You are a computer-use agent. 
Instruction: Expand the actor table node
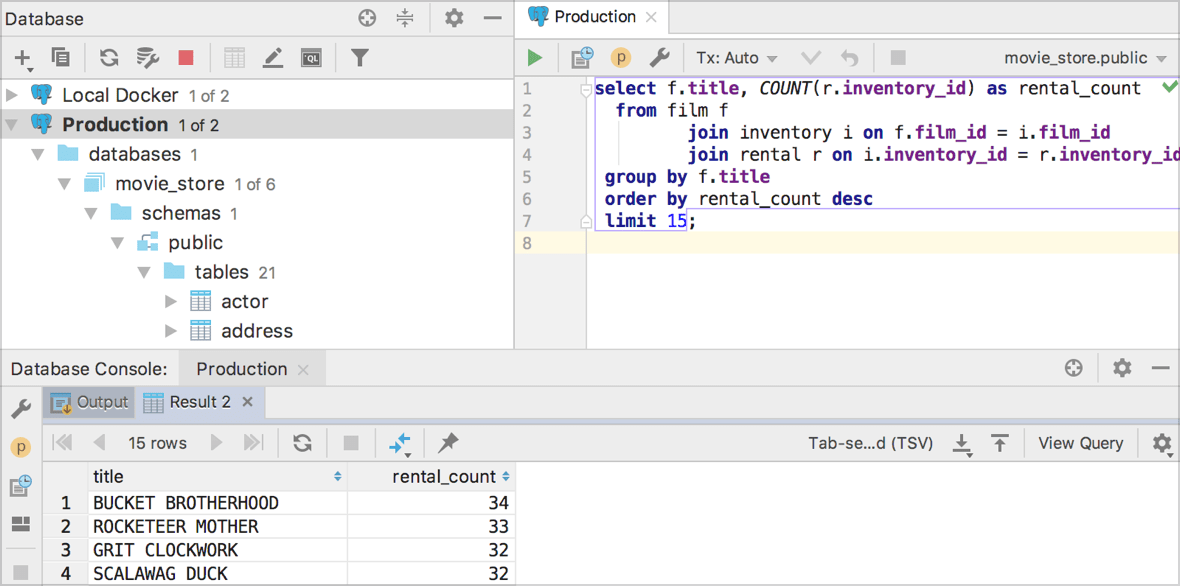pyautogui.click(x=171, y=301)
